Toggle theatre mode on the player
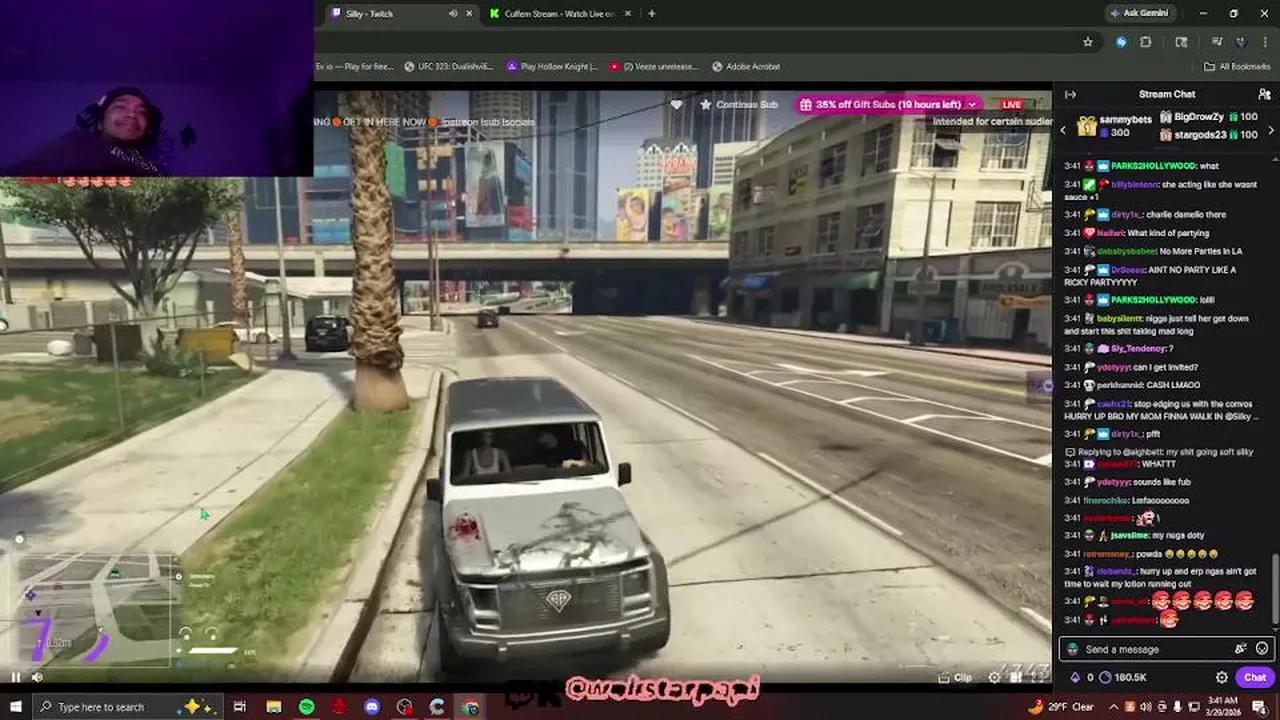 [1016, 677]
